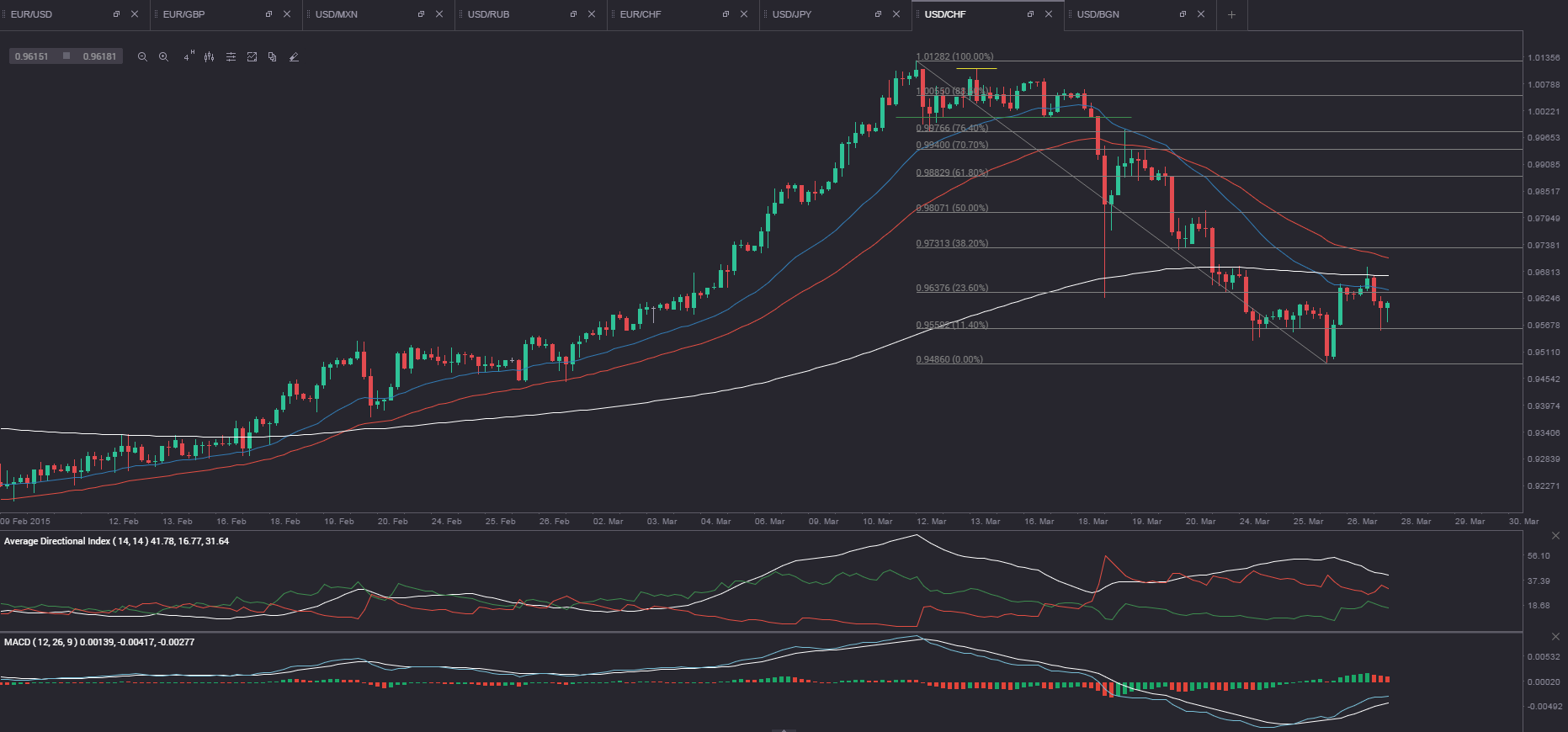Open the chart type candlestick icon

(x=209, y=57)
